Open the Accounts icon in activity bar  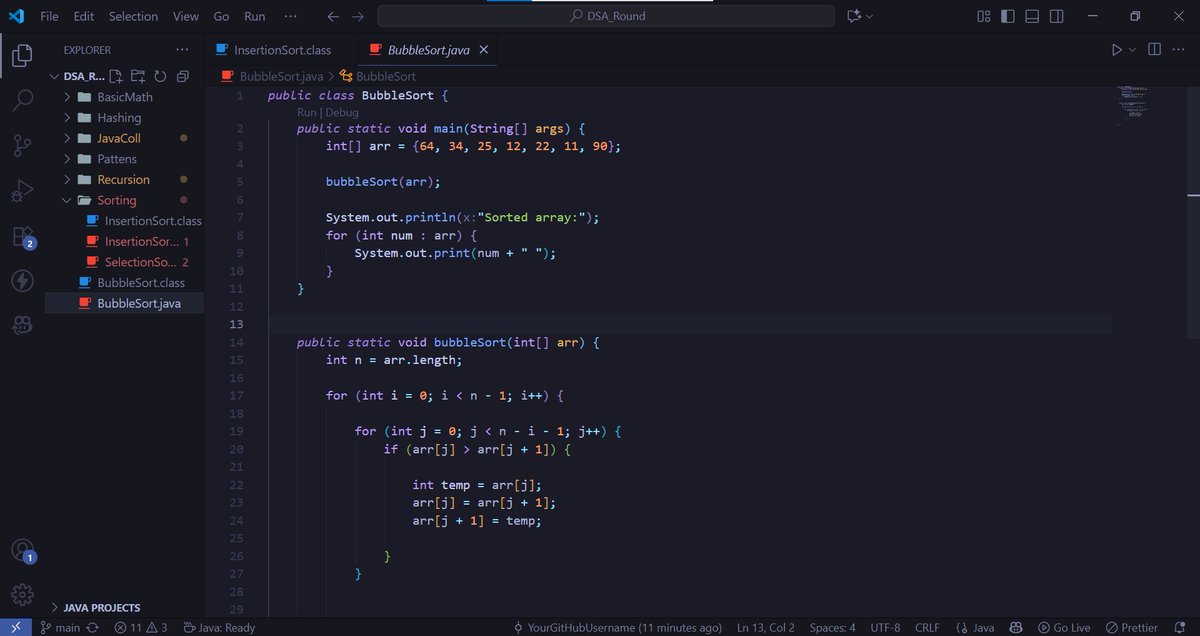22,550
